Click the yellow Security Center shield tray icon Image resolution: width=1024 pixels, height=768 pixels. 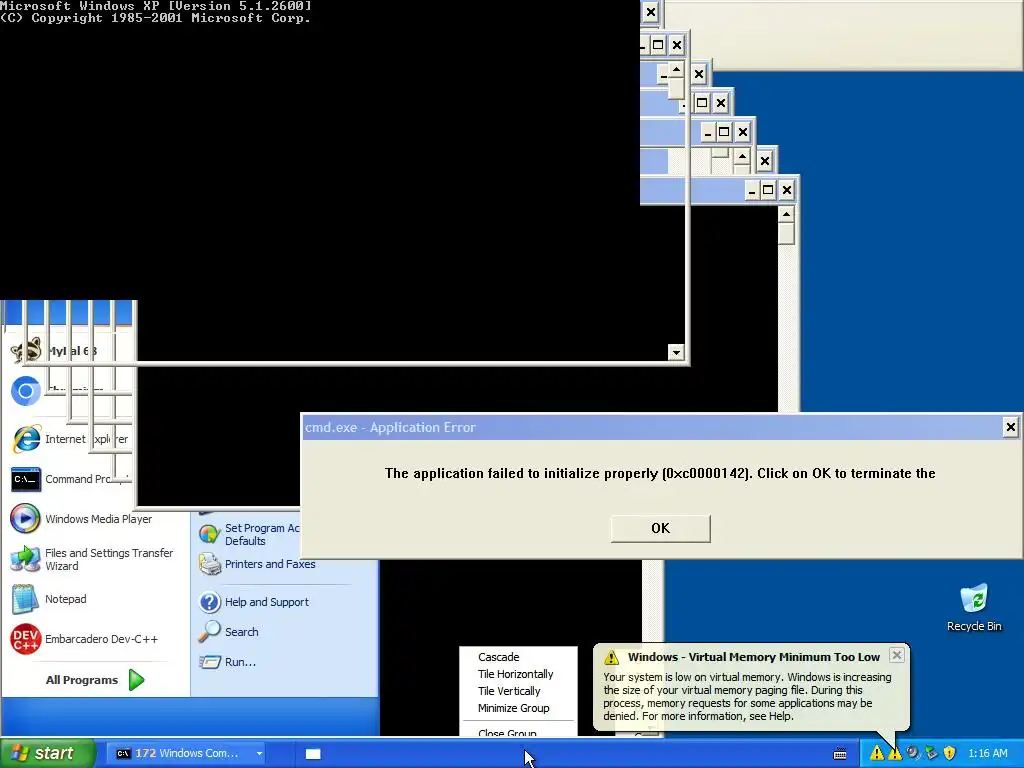pos(950,753)
